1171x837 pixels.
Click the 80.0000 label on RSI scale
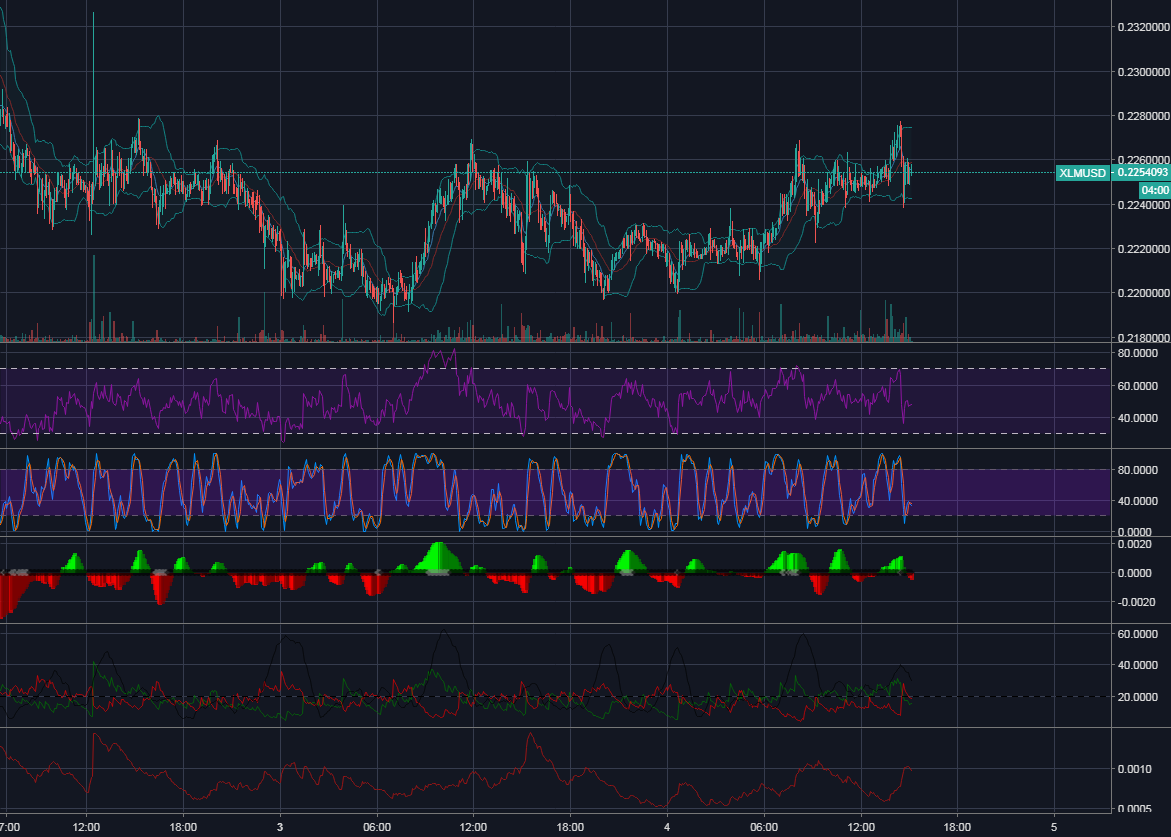[x=1137, y=353]
